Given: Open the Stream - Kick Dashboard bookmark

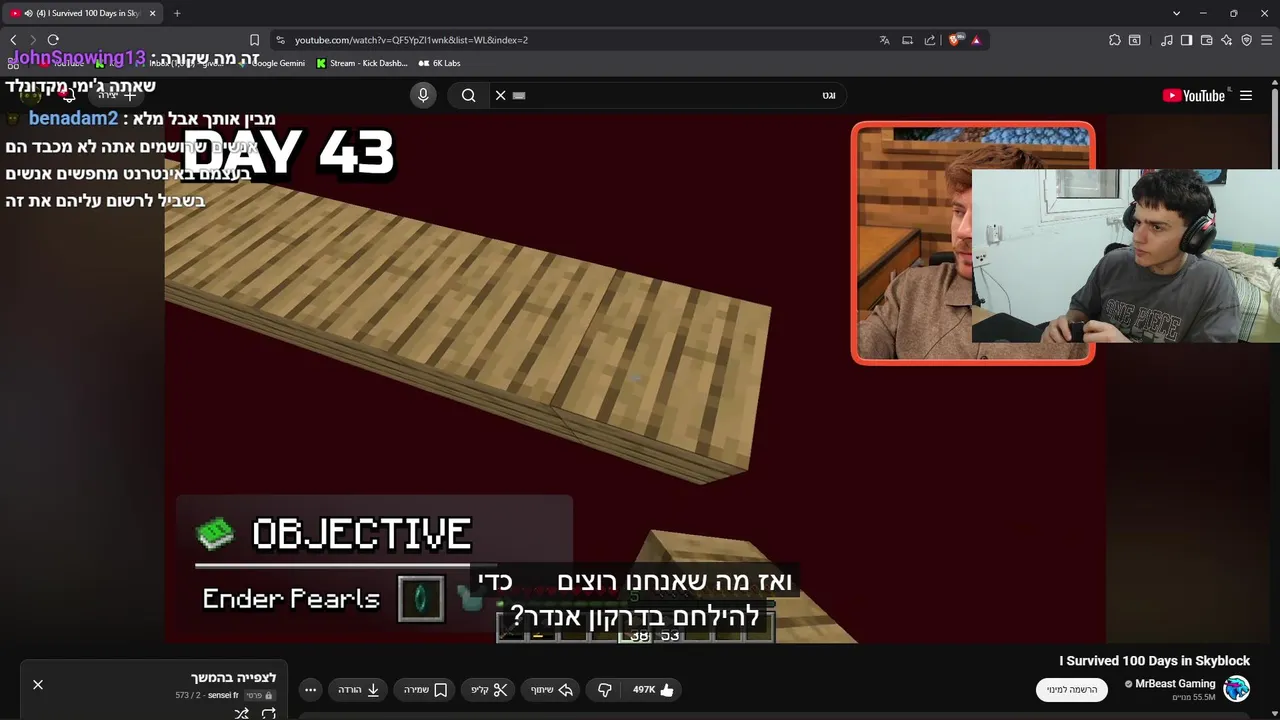Looking at the screenshot, I should pos(361,63).
